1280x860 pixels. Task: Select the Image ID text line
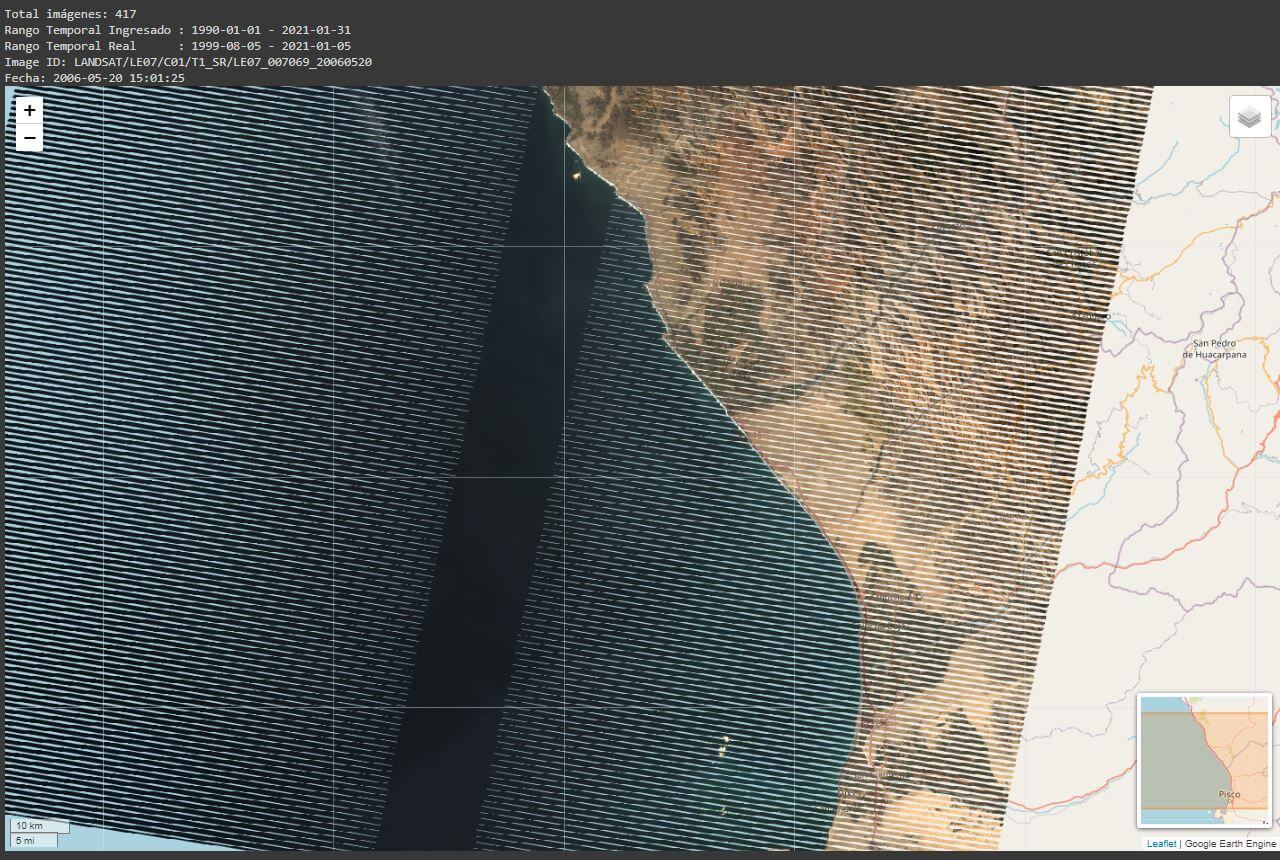tap(188, 62)
